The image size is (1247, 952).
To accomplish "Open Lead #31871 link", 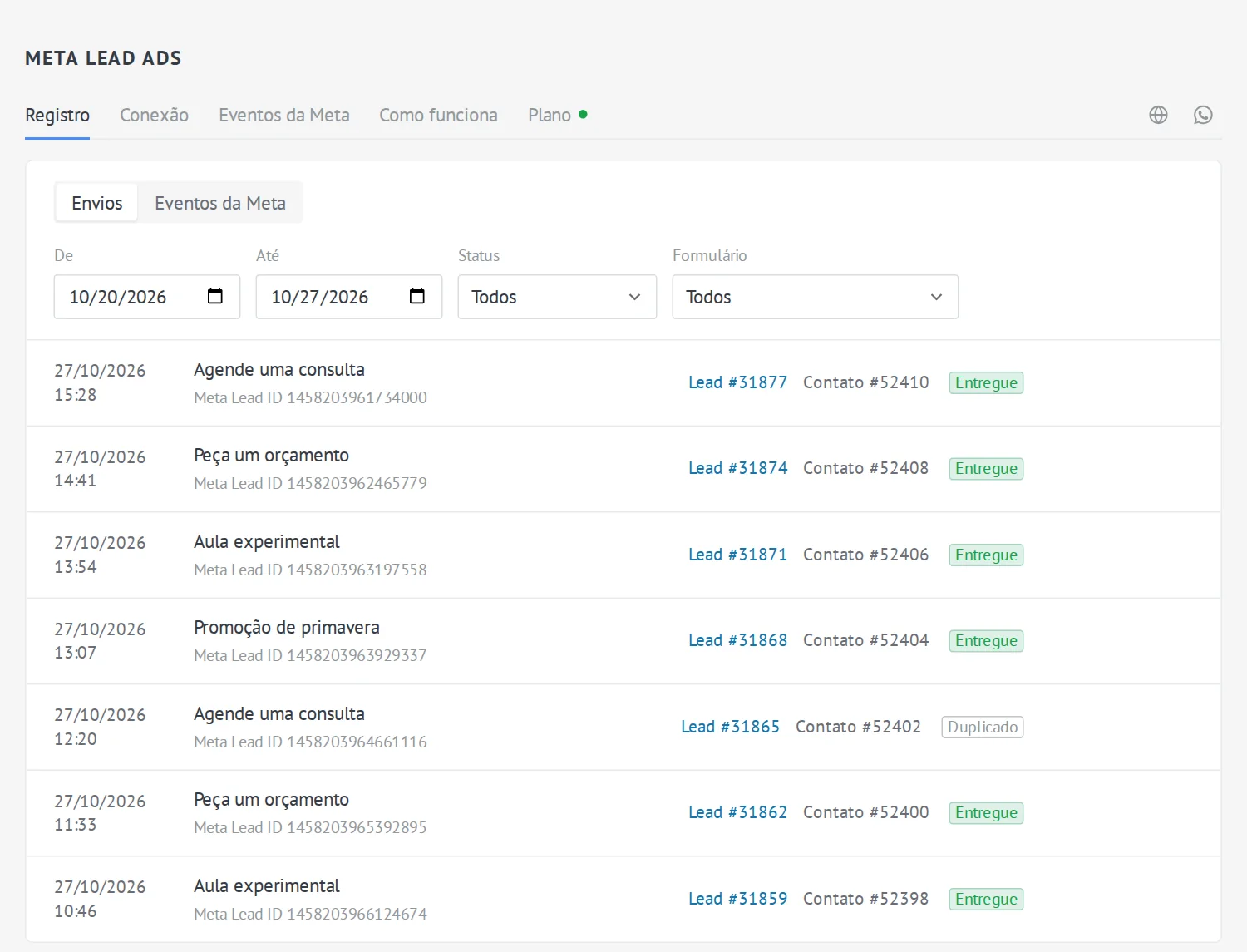I will pos(737,555).
